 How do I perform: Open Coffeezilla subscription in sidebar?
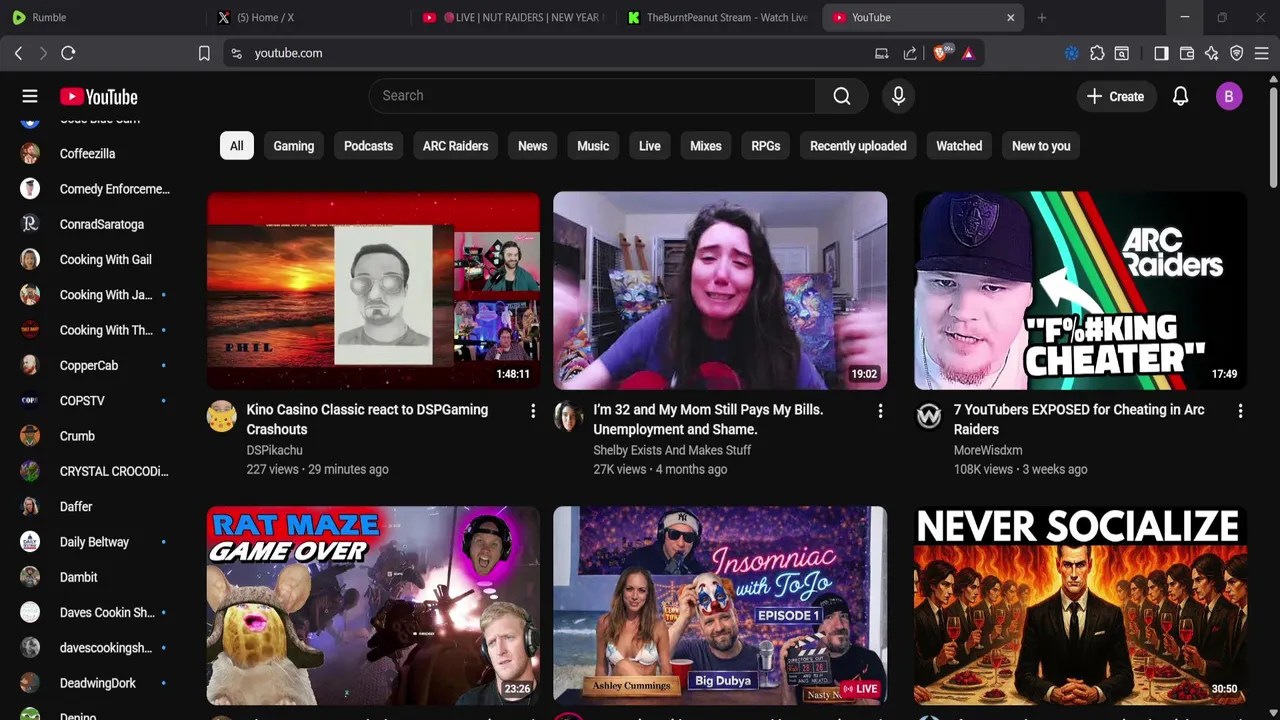coord(96,154)
